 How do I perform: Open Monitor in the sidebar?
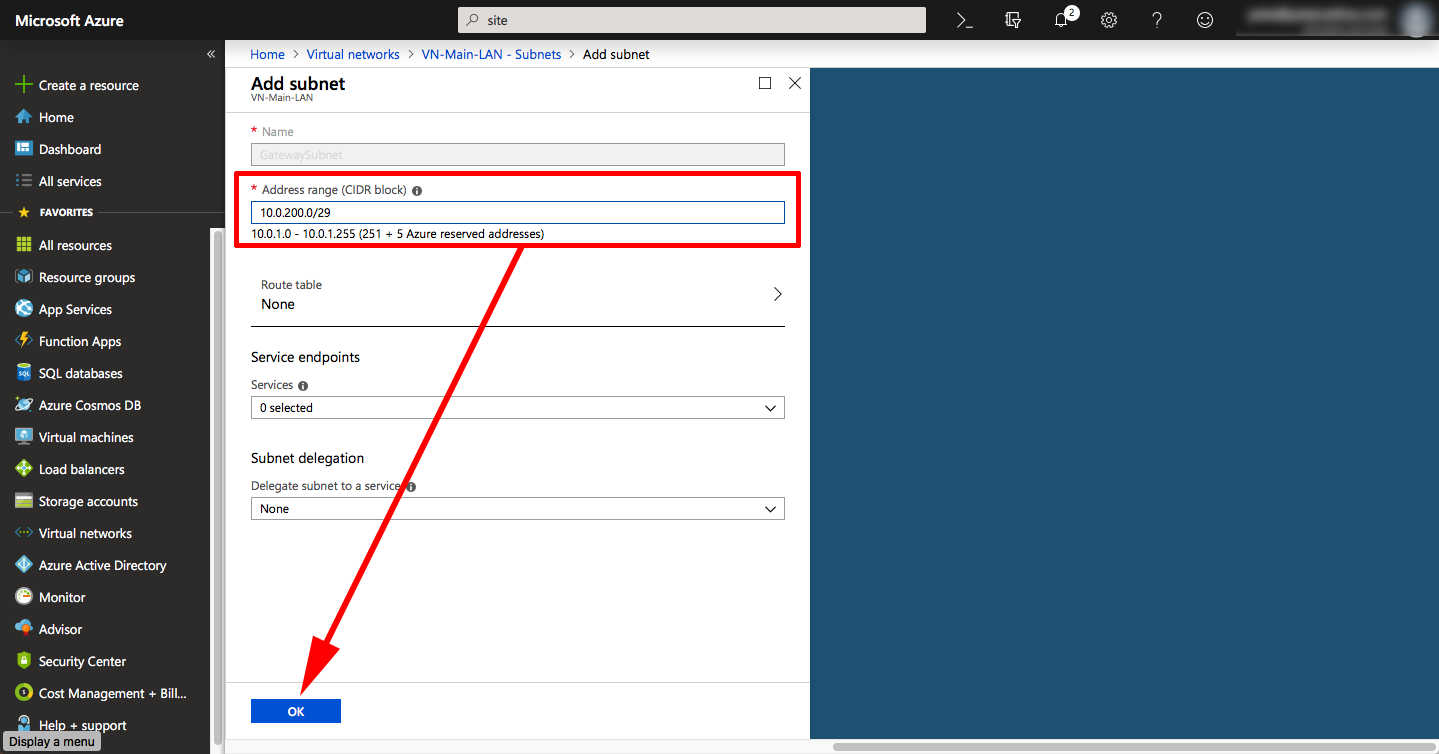(62, 597)
